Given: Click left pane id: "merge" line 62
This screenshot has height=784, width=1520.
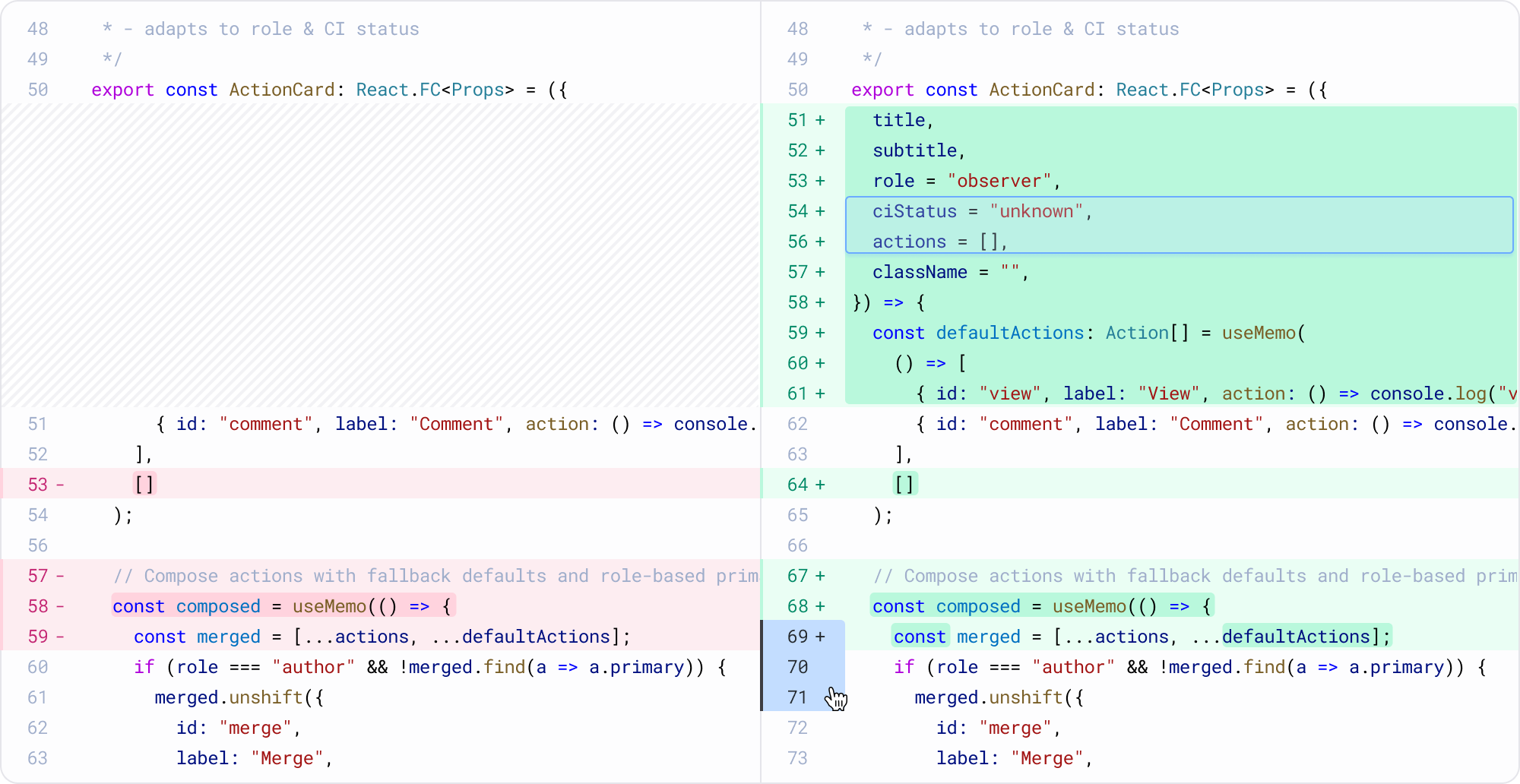Looking at the screenshot, I should click(x=381, y=728).
